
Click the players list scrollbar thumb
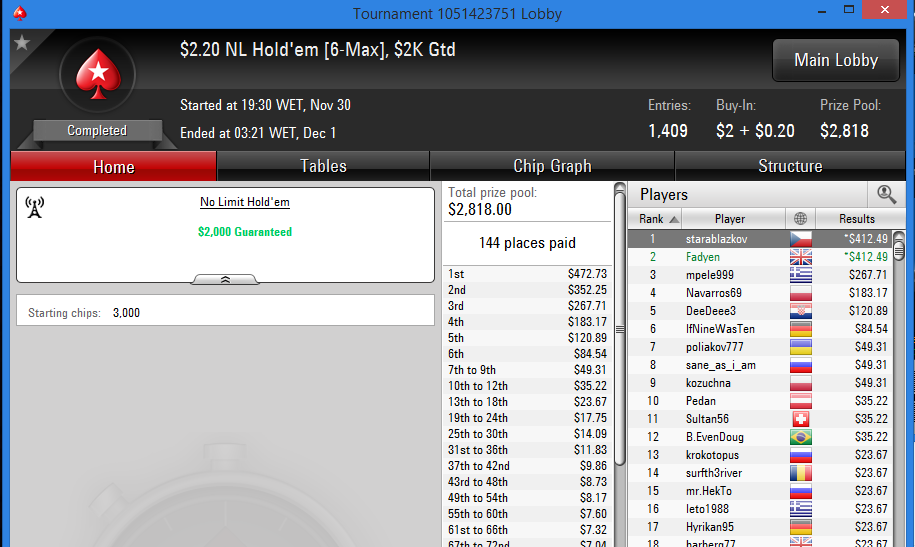tap(899, 246)
